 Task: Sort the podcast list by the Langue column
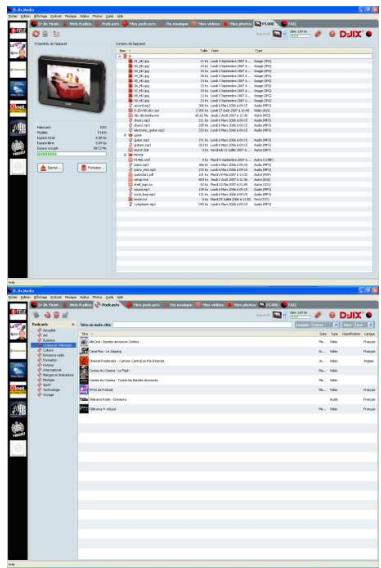pos(369,334)
